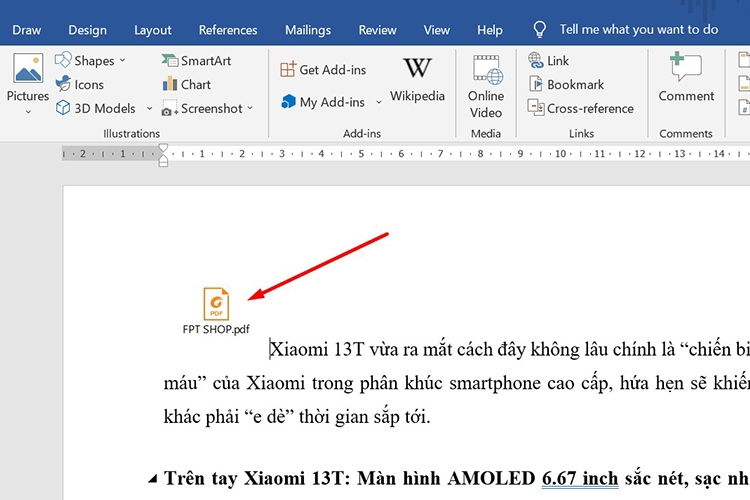
Task: Open the Layout tab
Action: (x=153, y=30)
